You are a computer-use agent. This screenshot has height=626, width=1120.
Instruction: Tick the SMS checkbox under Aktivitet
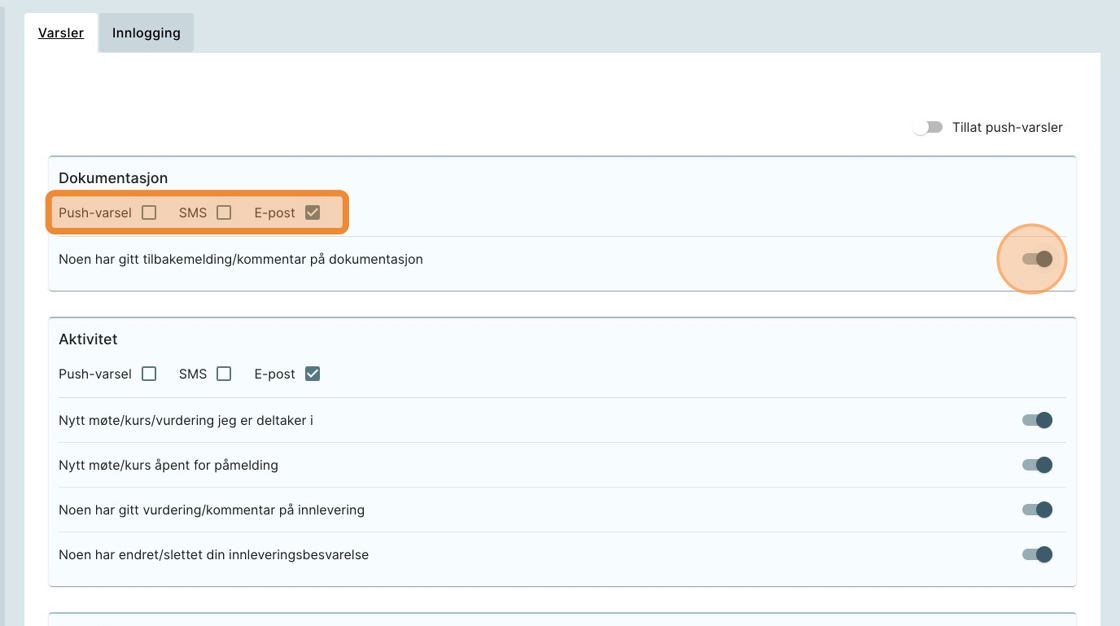(x=224, y=374)
